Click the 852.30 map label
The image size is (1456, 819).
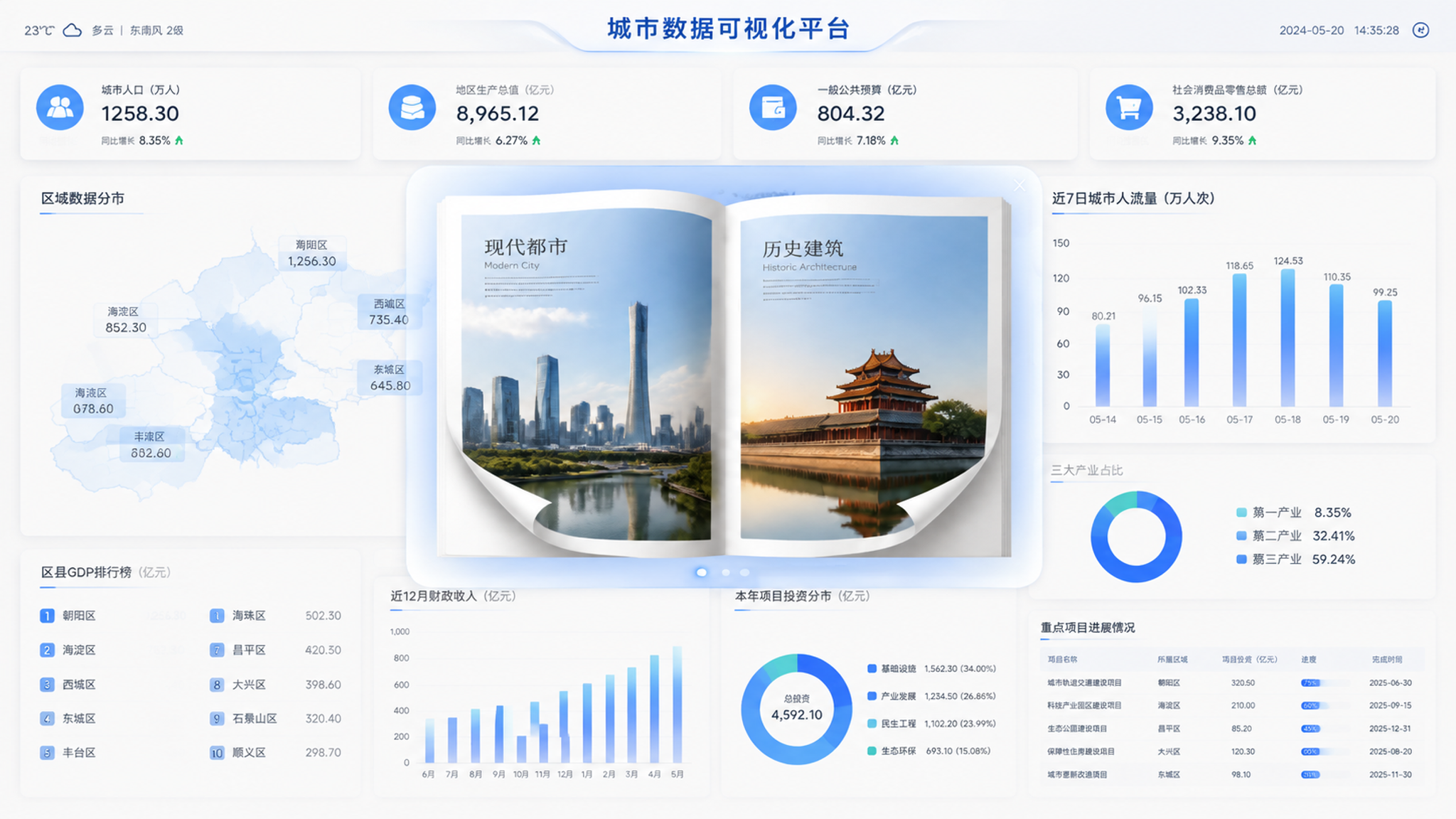pos(125,320)
